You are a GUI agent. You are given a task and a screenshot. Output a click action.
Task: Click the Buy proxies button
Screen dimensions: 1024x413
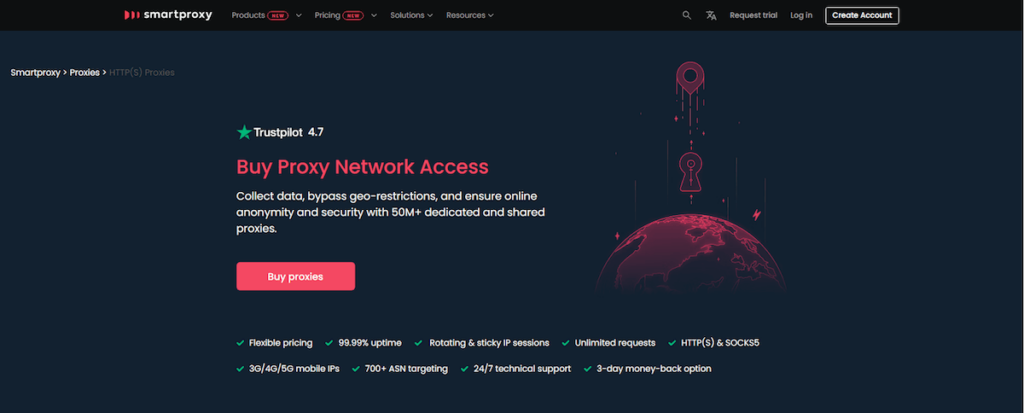(295, 276)
